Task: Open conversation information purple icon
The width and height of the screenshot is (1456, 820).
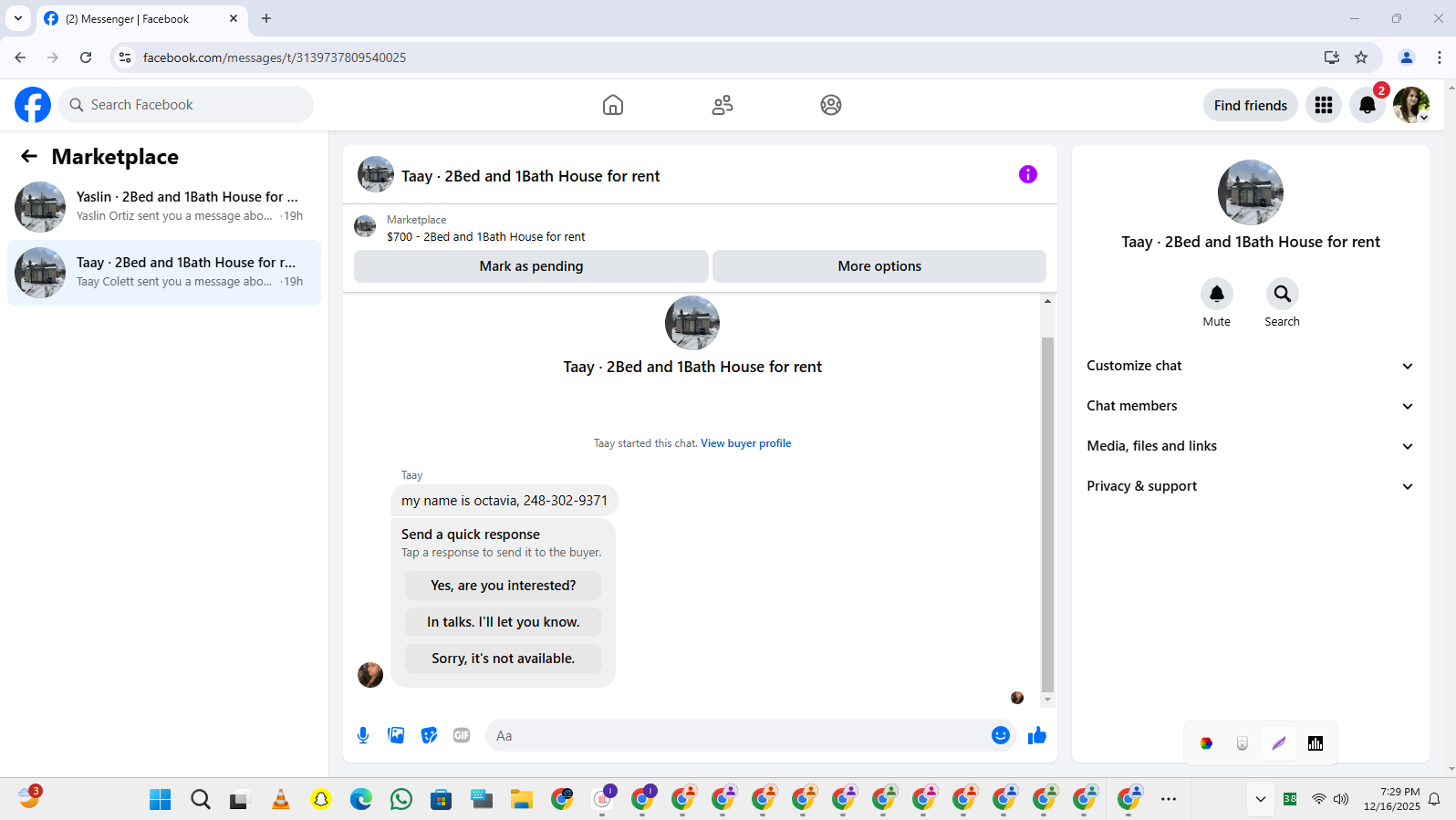Action: tap(1028, 174)
